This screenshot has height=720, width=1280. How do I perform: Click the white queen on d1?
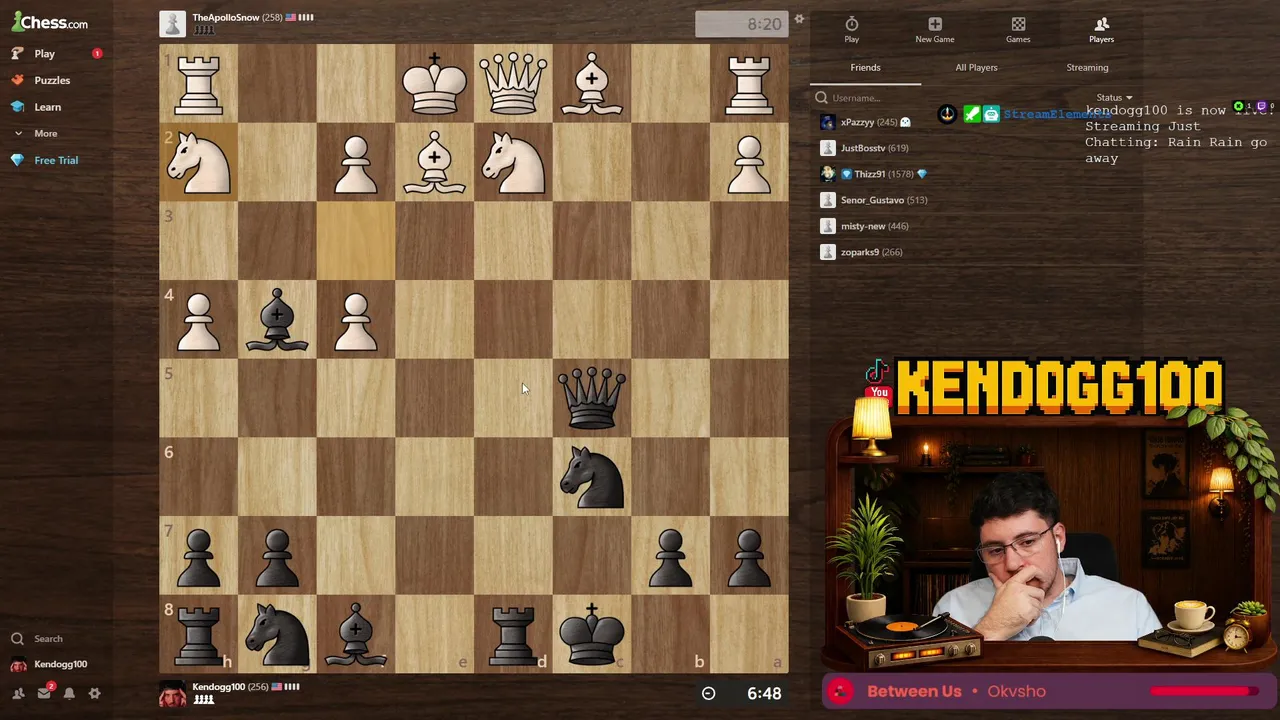pyautogui.click(x=513, y=83)
